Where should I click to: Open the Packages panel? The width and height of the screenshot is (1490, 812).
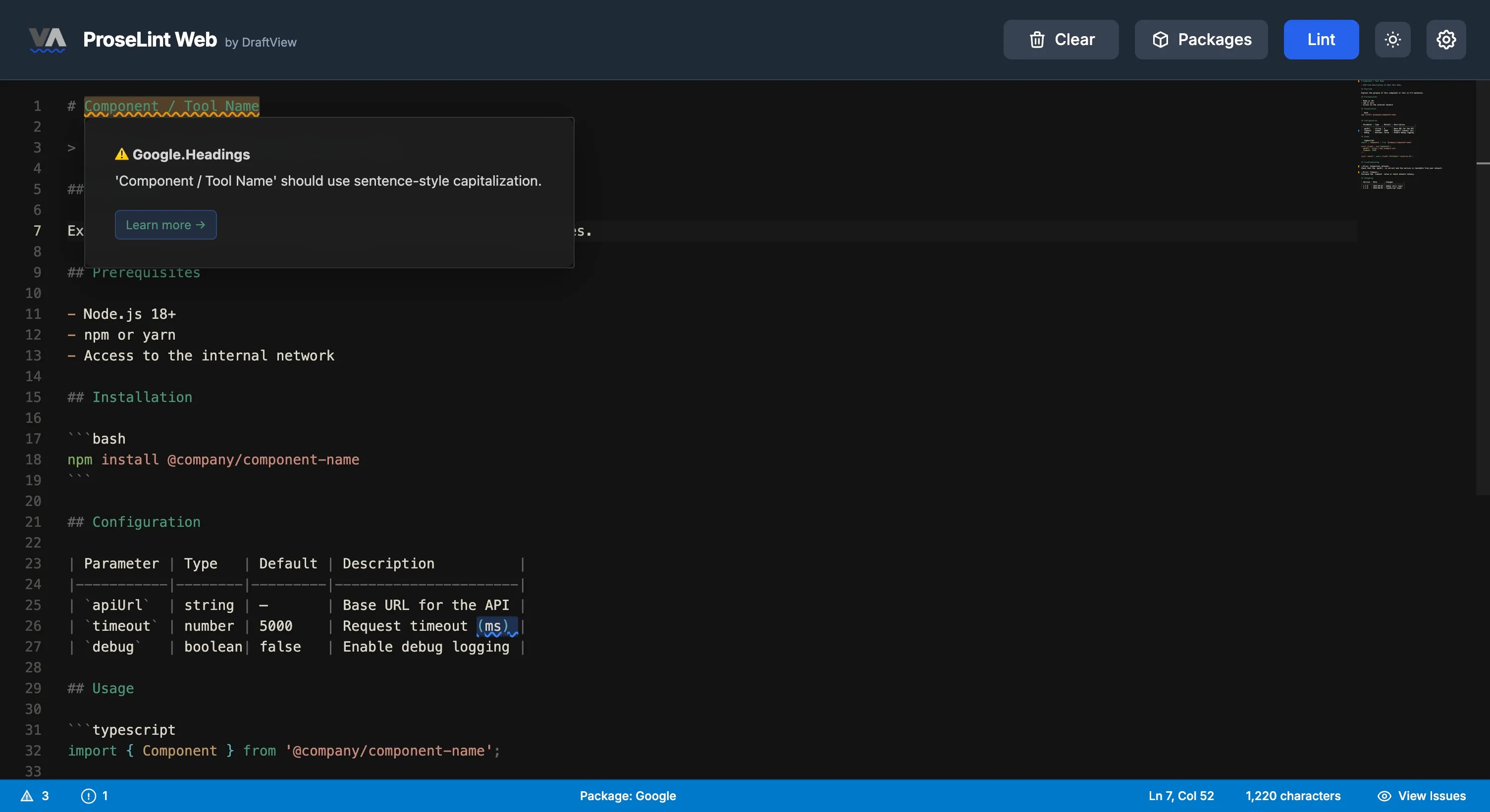click(1201, 39)
